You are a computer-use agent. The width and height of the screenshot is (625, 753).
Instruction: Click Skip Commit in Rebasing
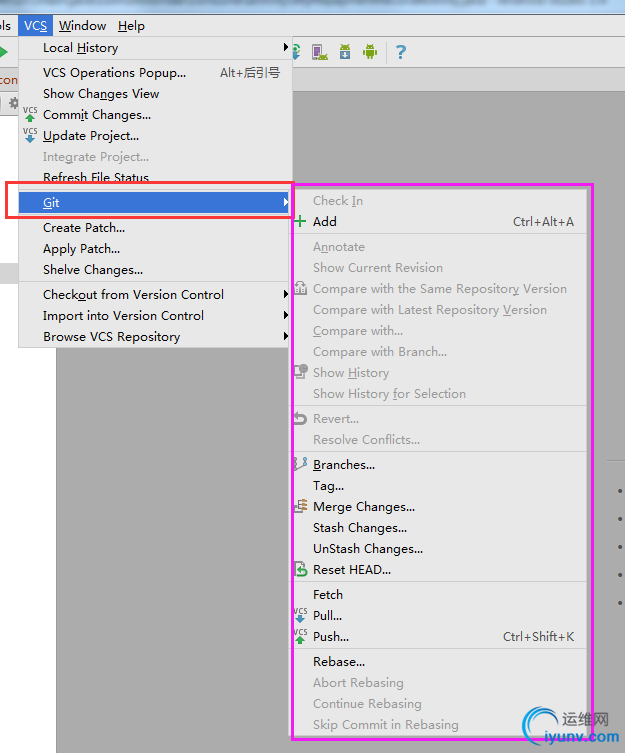[x=439, y=724]
